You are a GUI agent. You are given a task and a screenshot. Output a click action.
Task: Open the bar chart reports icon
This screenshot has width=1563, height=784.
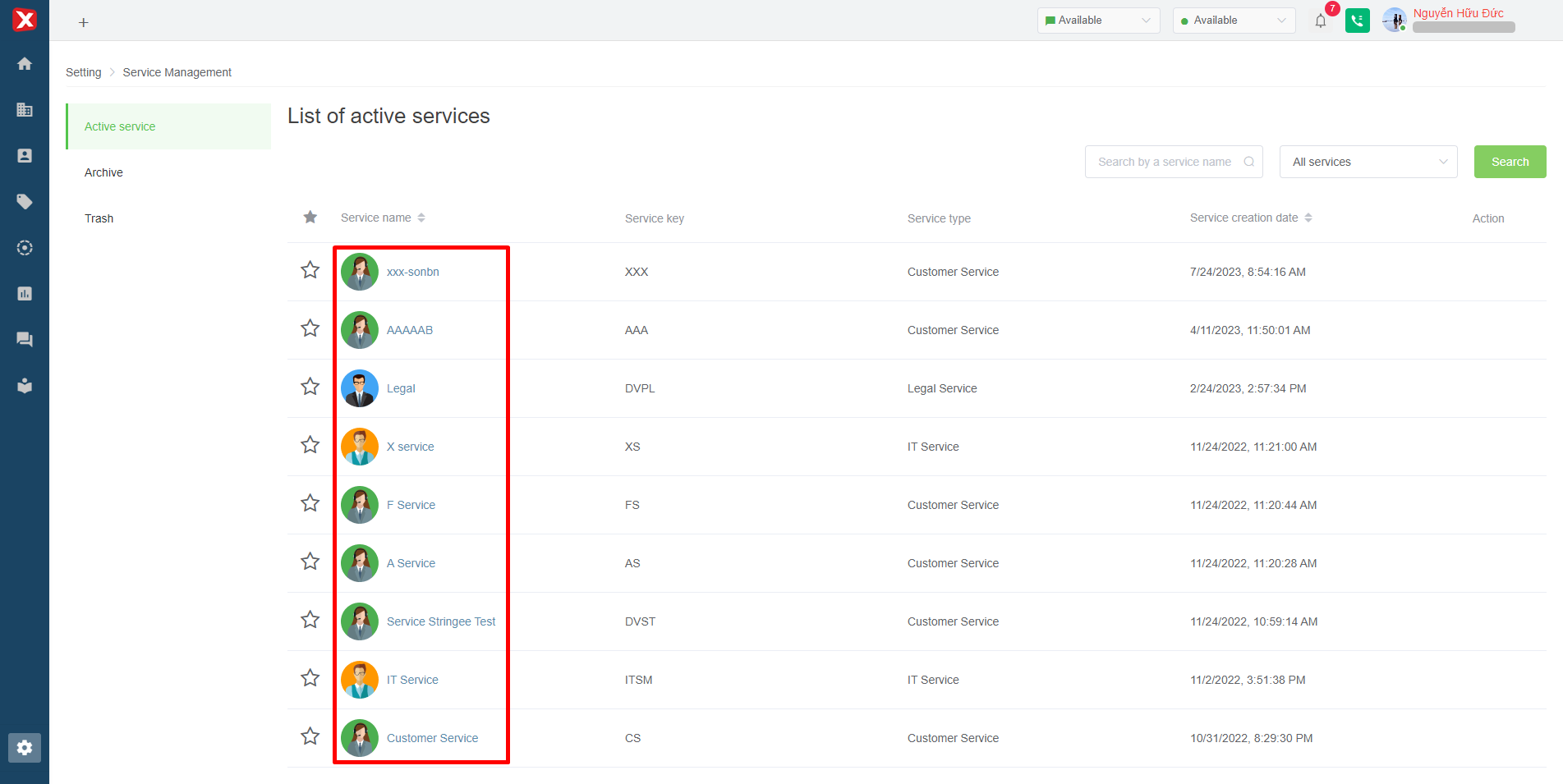coord(25,294)
